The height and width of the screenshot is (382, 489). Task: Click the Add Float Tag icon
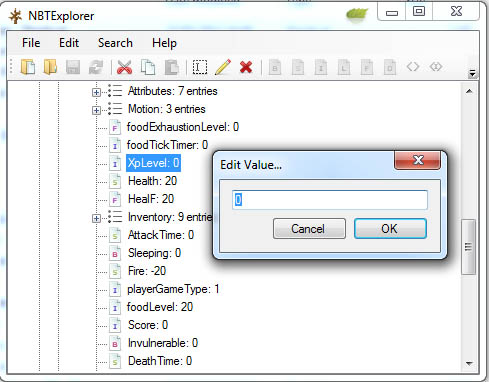click(x=367, y=67)
